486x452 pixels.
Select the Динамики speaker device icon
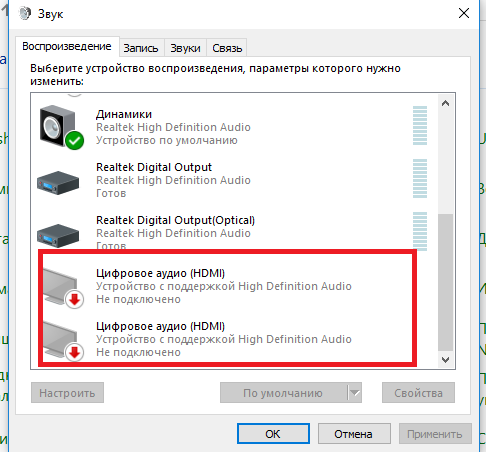pyautogui.click(x=61, y=127)
